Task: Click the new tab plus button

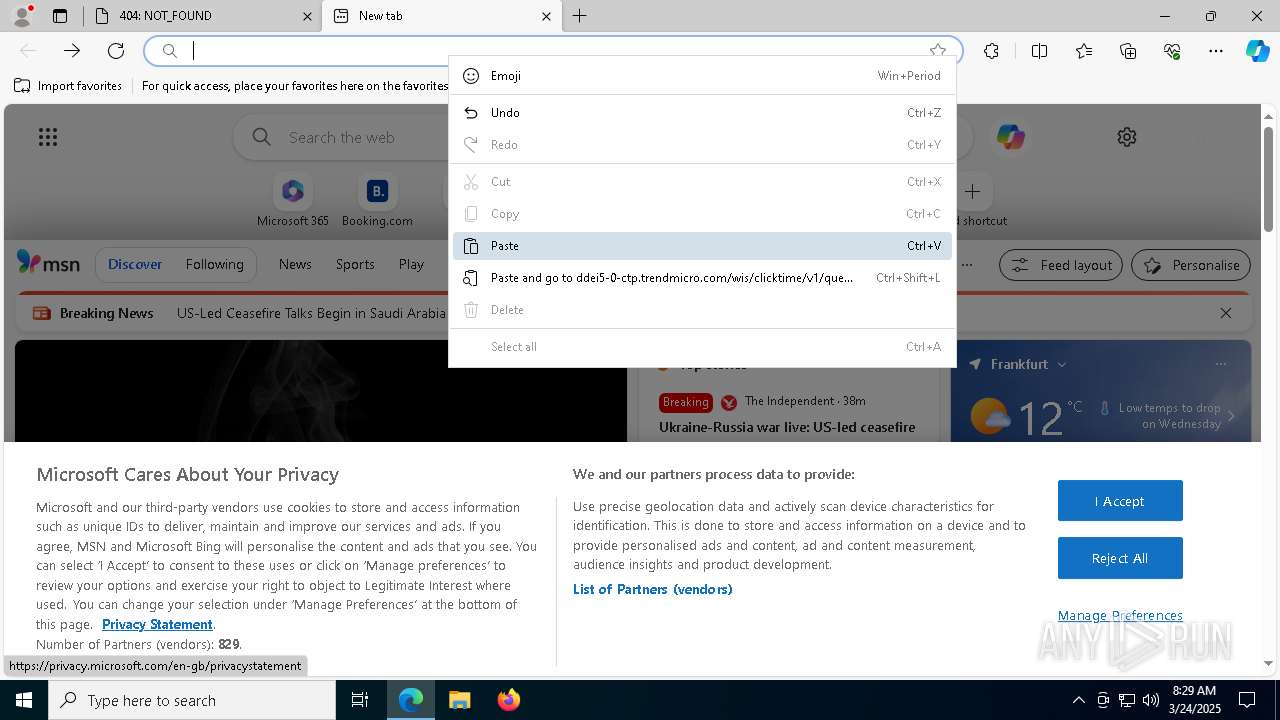Action: pos(579,16)
